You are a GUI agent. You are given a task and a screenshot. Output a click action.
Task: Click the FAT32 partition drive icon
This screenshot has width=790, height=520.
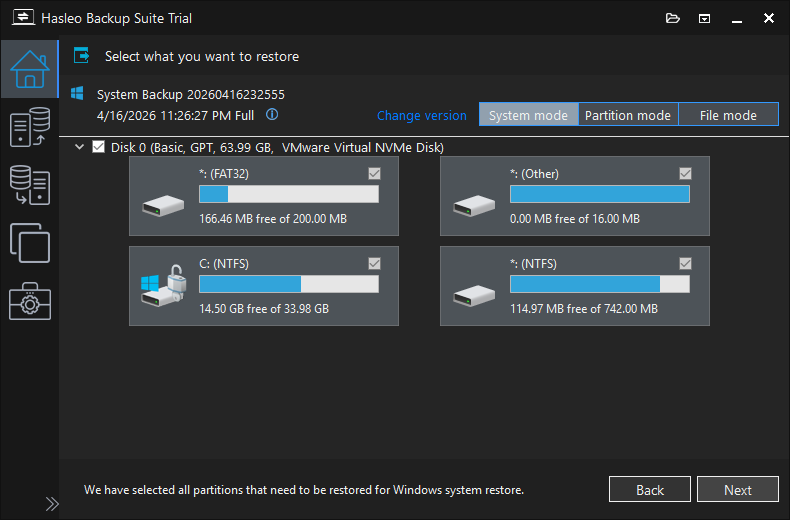point(163,206)
